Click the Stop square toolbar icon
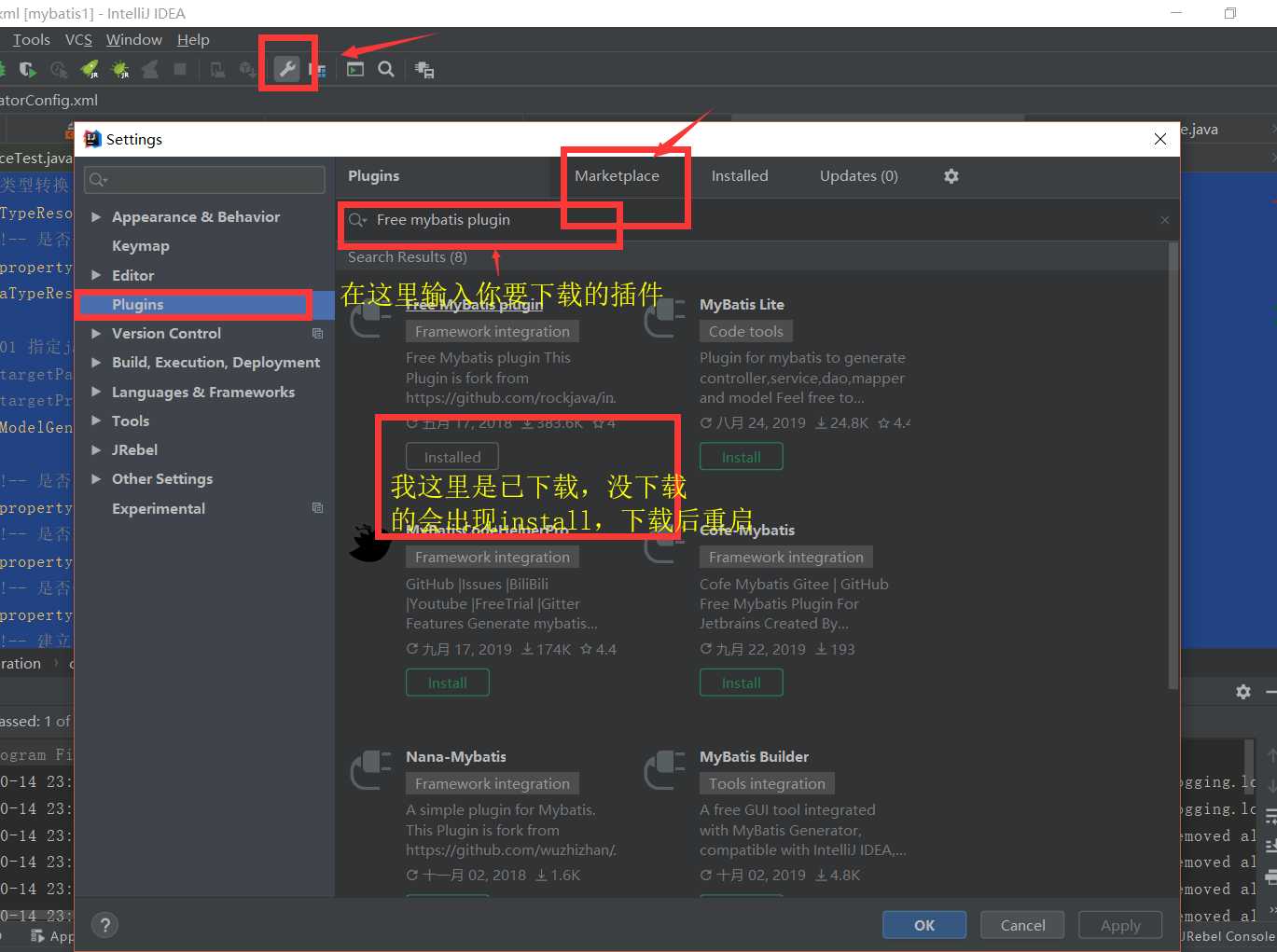Viewport: 1277px width, 952px height. click(x=180, y=69)
